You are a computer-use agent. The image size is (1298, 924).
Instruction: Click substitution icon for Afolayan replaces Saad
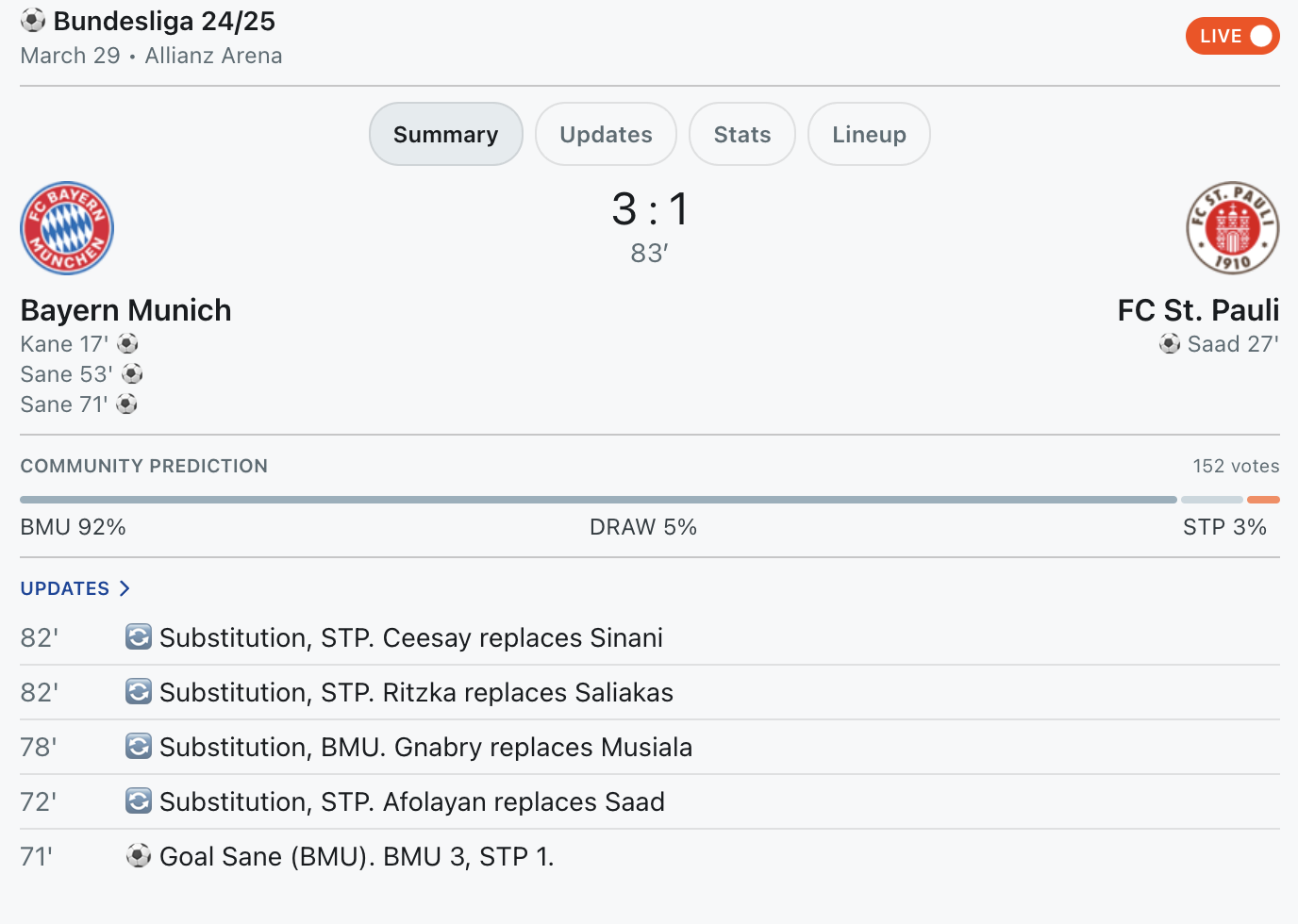pos(139,801)
